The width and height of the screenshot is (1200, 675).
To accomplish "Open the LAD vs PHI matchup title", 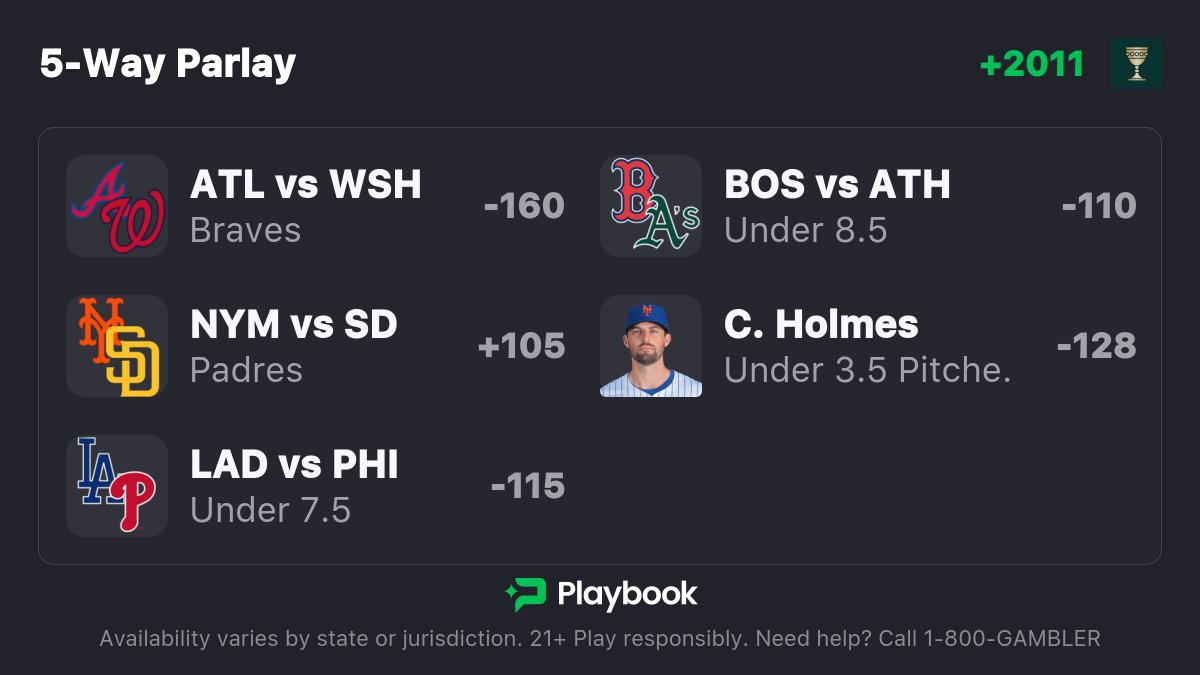I will click(294, 464).
